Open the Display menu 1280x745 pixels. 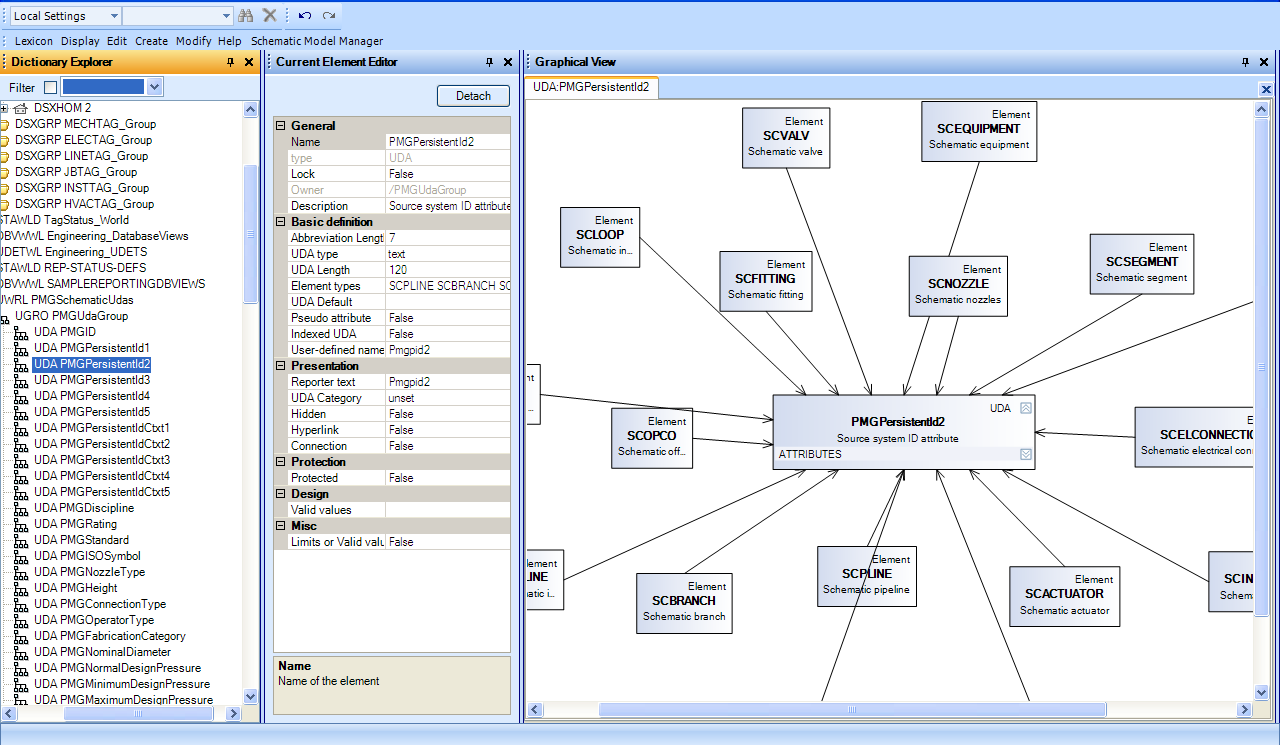(80, 41)
